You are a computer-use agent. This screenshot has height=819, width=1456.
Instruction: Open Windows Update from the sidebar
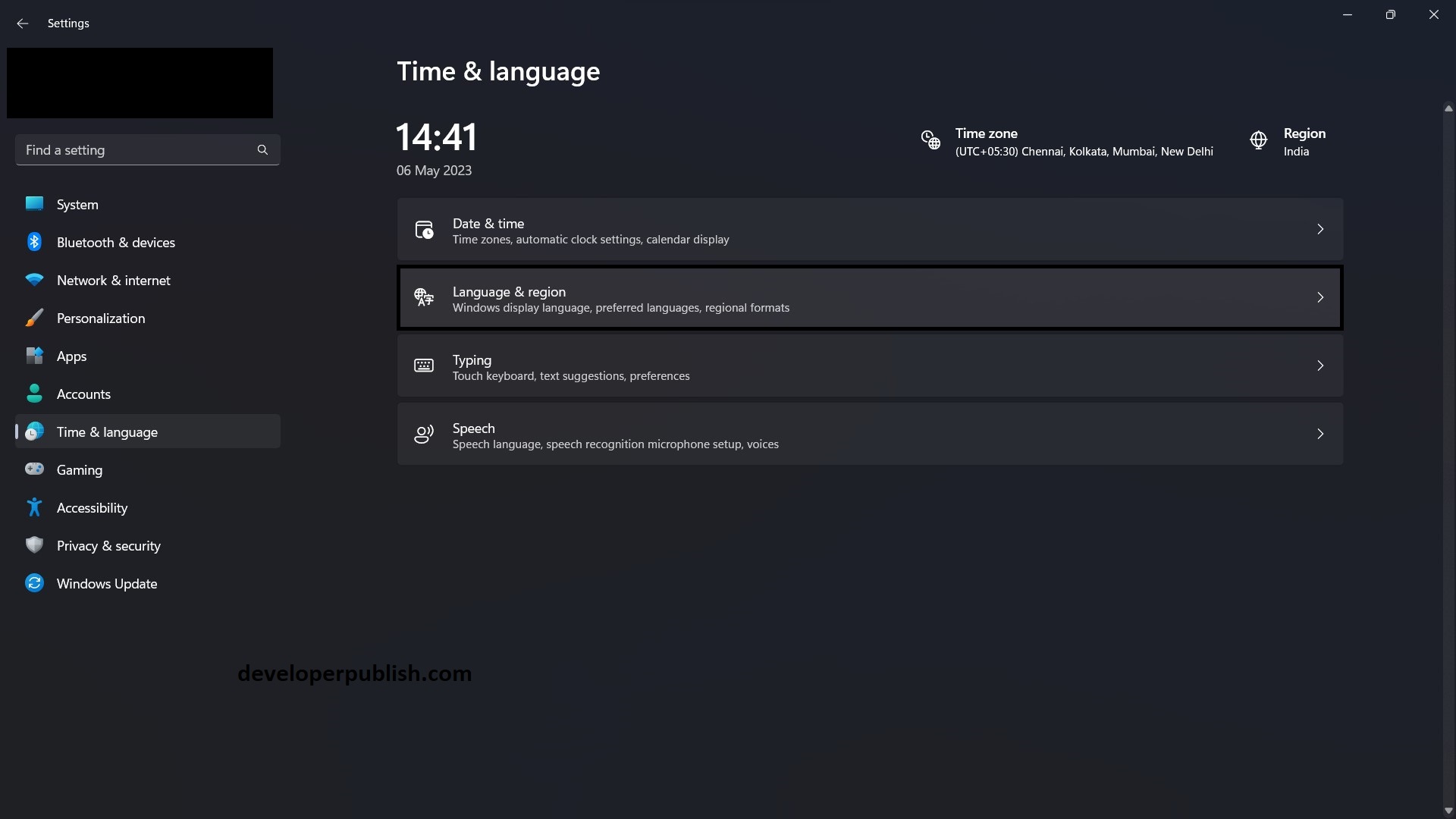pyautogui.click(x=106, y=582)
